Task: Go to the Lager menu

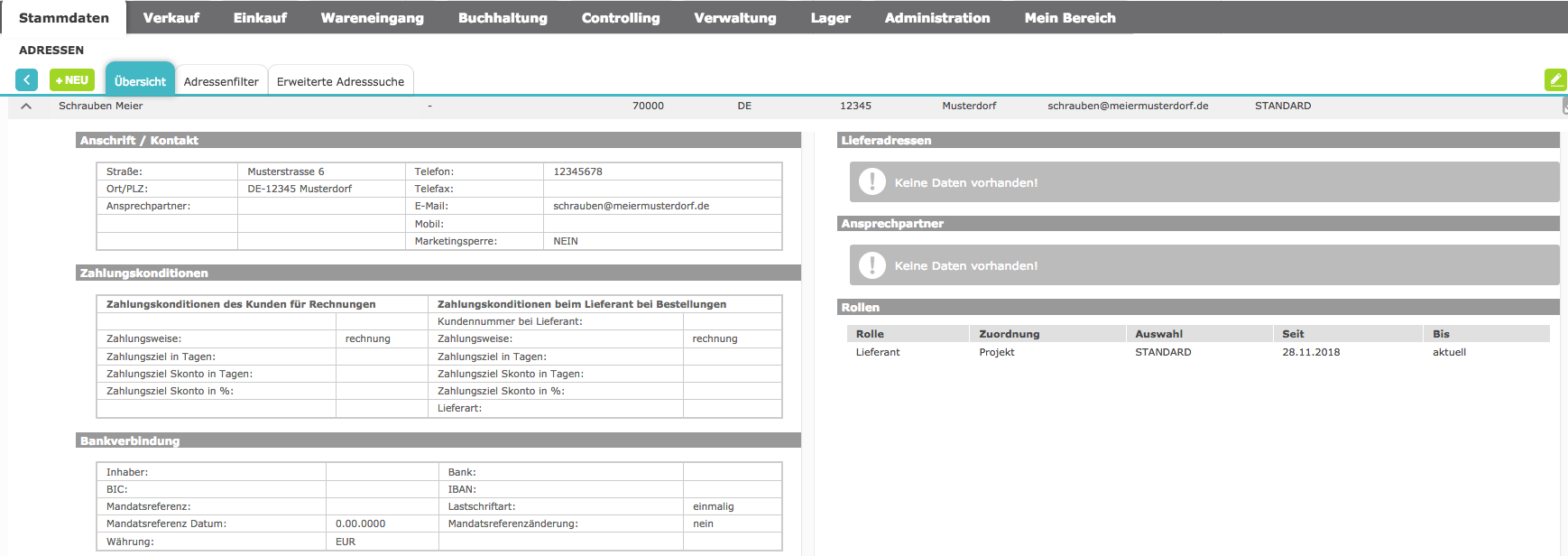Action: tap(830, 18)
